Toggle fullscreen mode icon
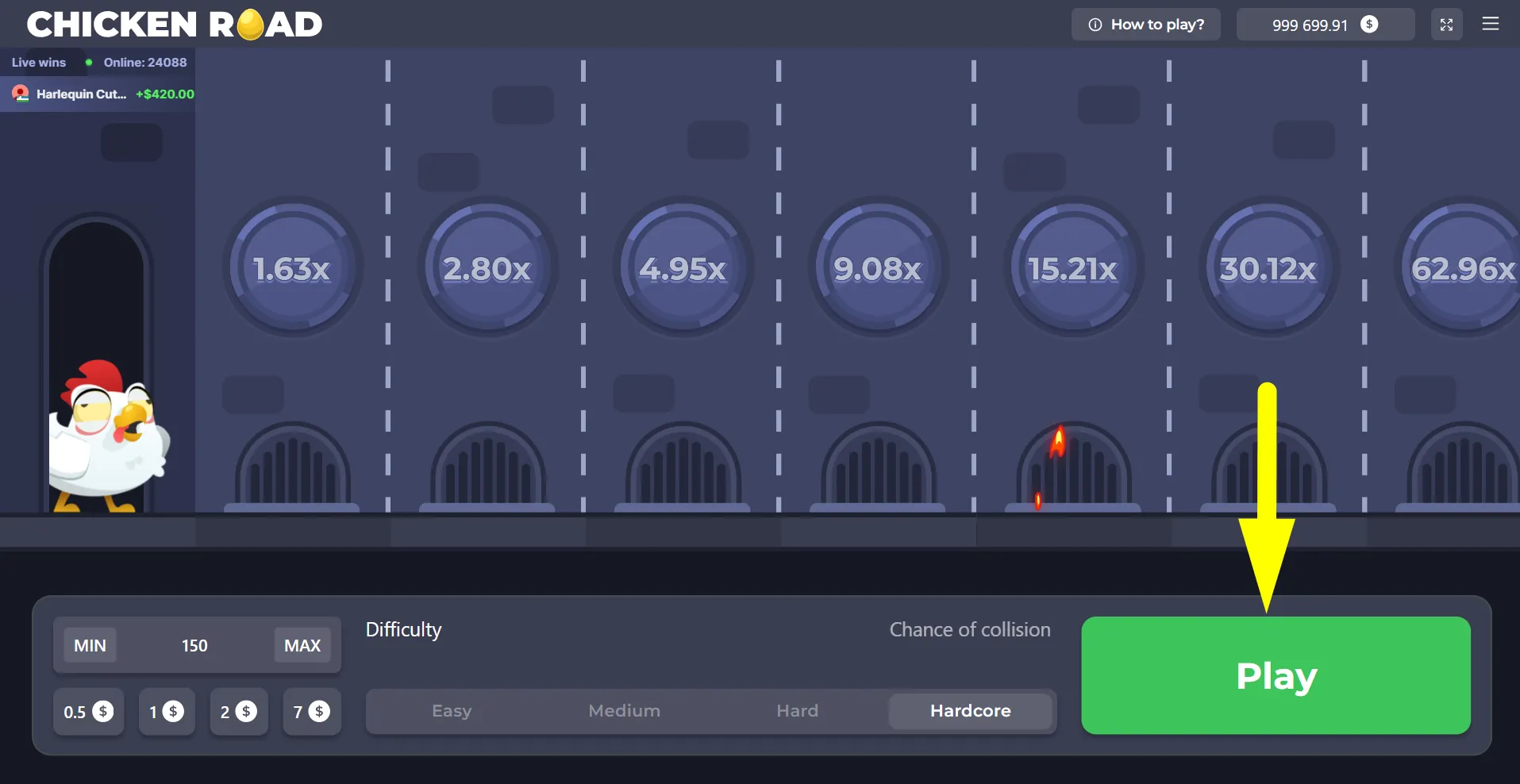 1446,25
